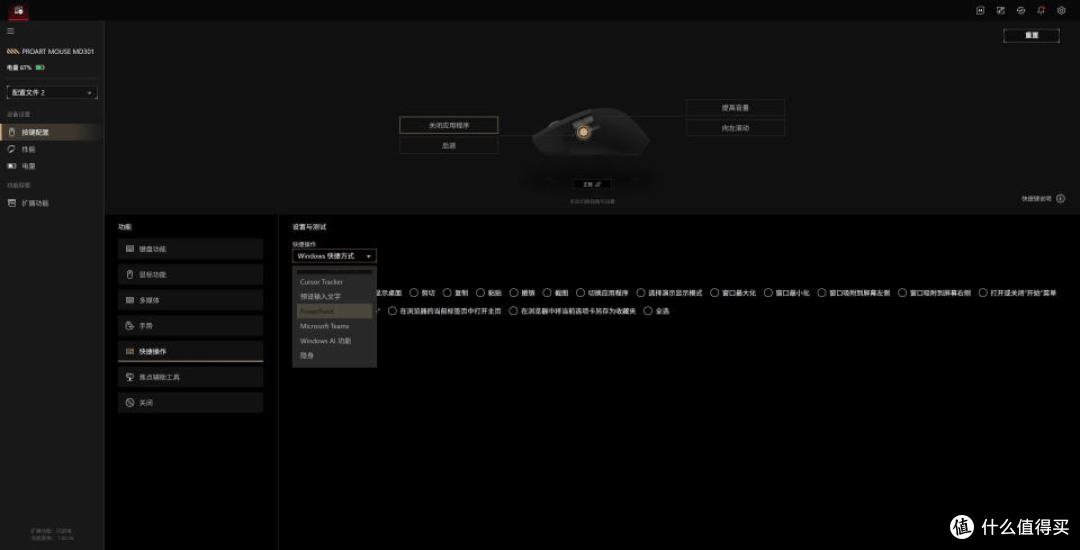Choose 预设输入文字 from the dropdown list
This screenshot has width=1080, height=550.
334,296
